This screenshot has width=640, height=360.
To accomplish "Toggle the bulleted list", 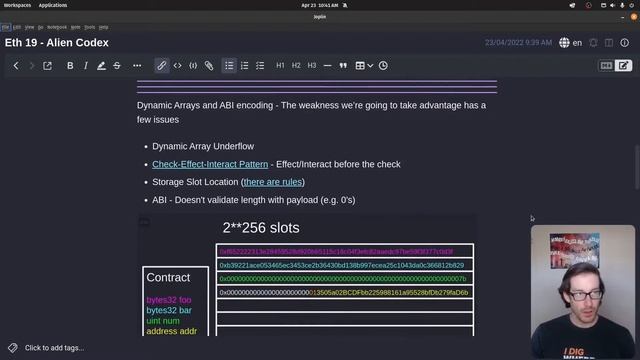I will (x=229, y=66).
